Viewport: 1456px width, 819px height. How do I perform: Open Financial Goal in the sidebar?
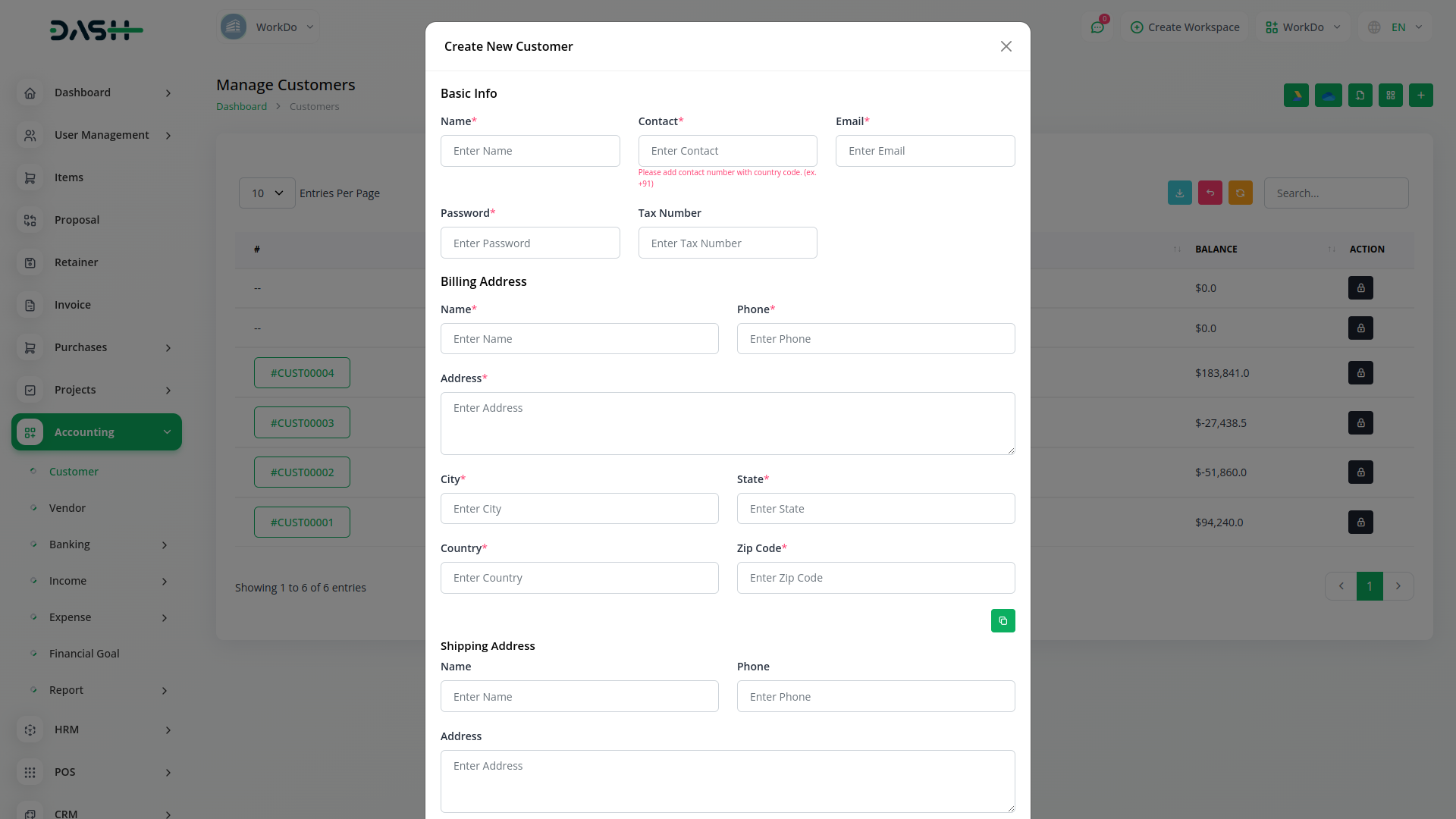84,654
